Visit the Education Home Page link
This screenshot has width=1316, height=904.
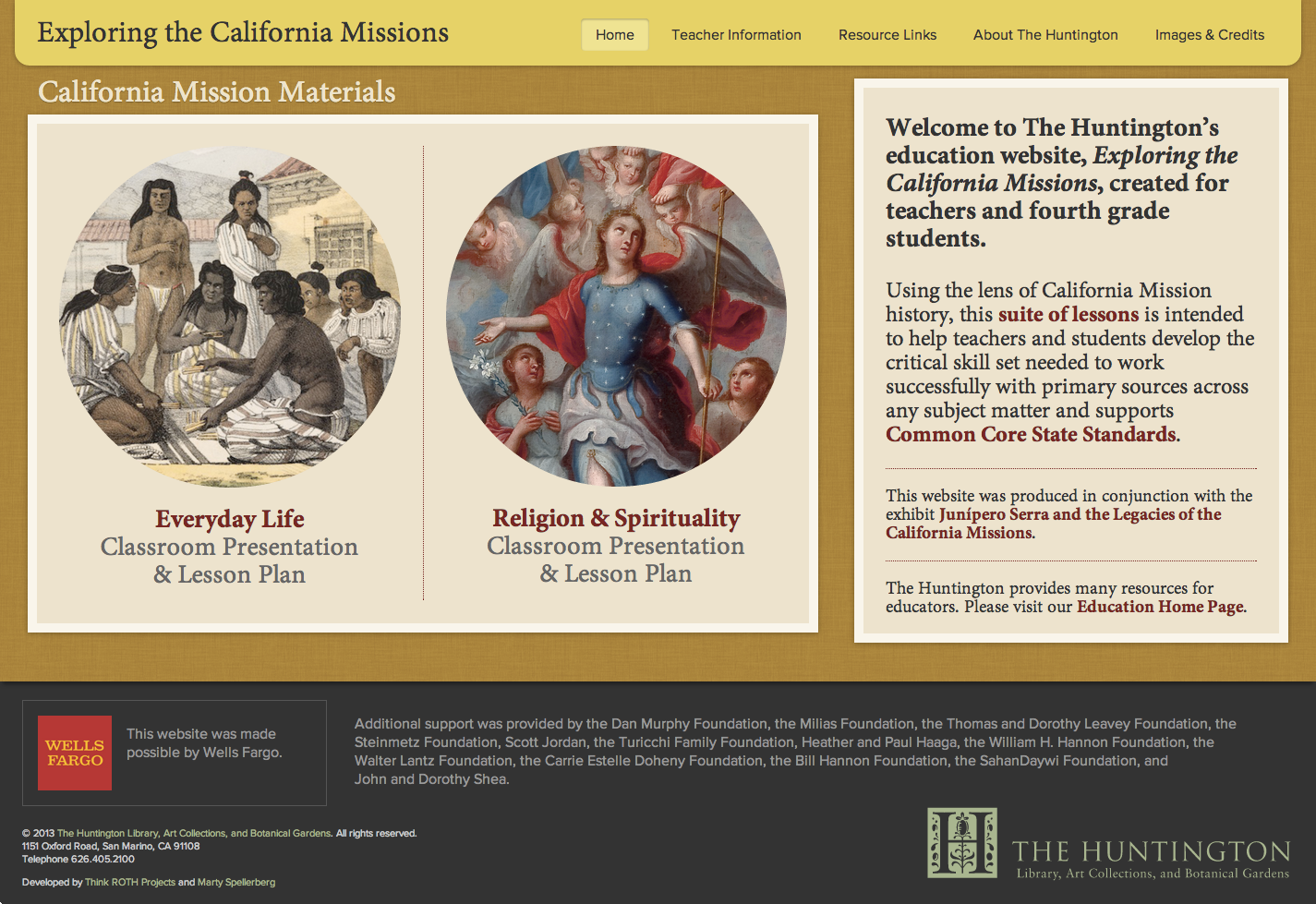click(x=1160, y=607)
